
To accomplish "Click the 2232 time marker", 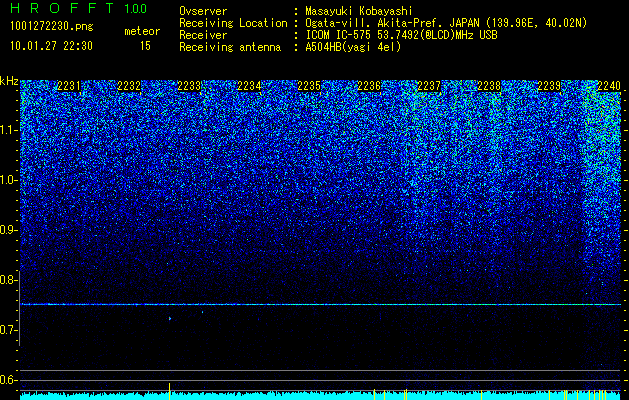I will coord(129,86).
